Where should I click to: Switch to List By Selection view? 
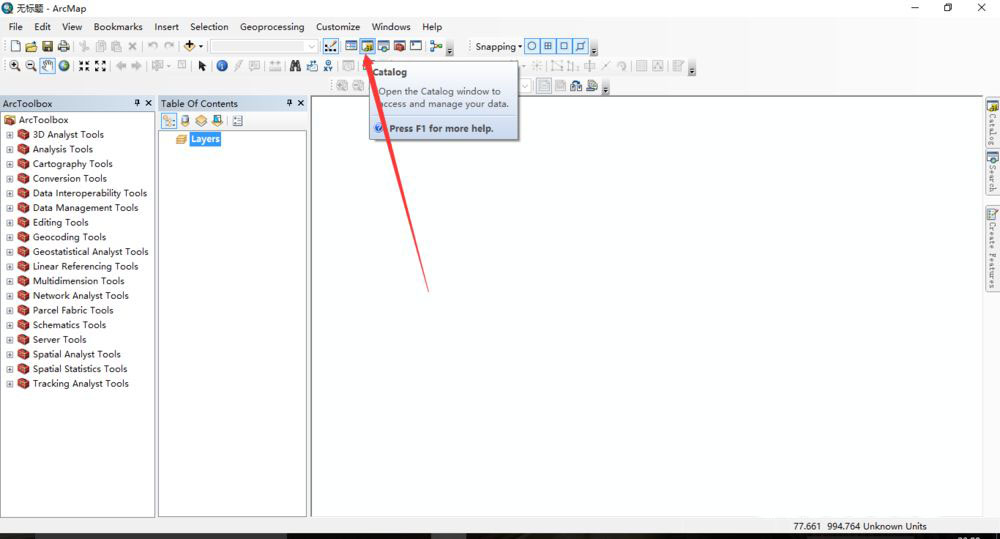(217, 121)
